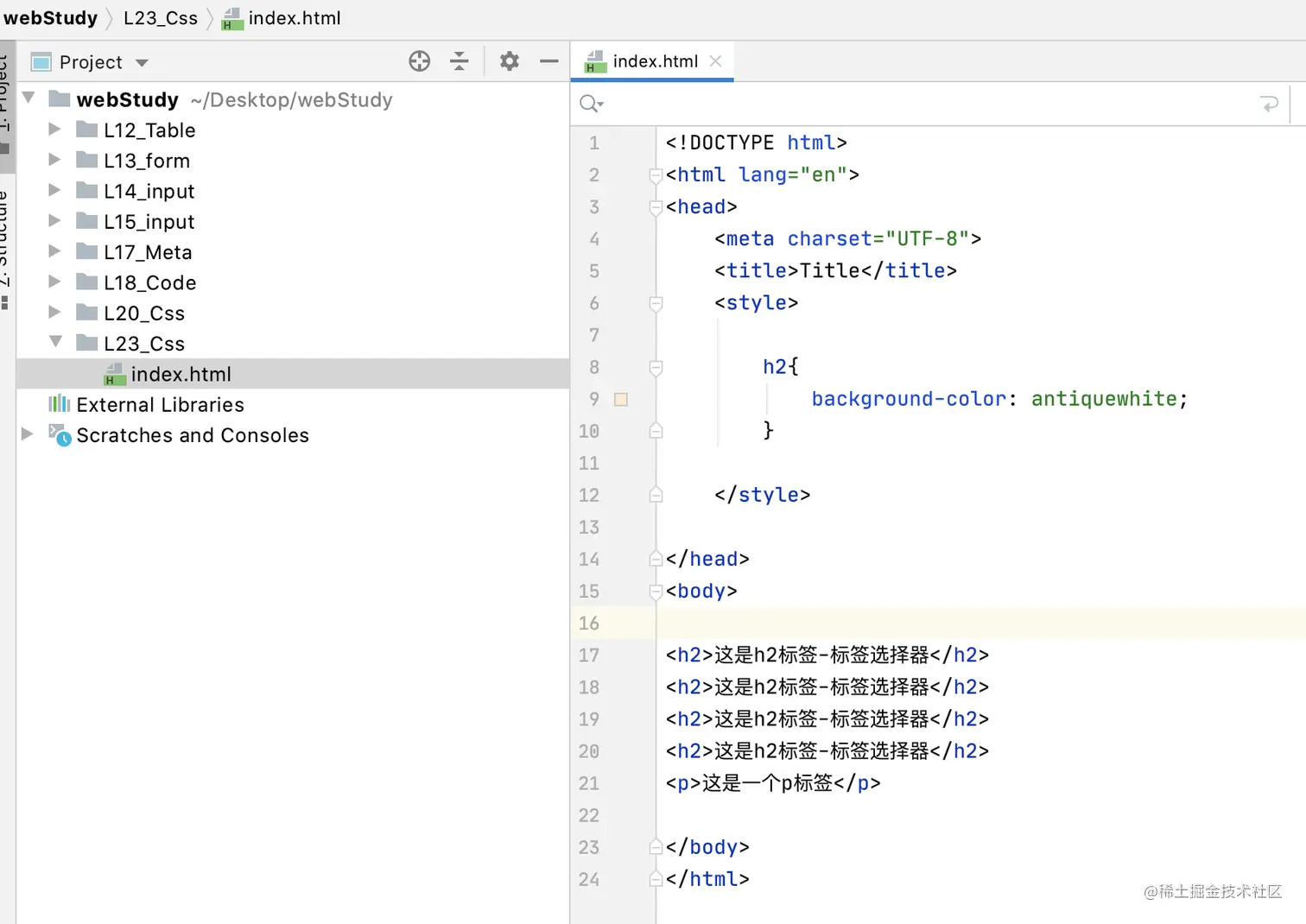Click index.html in the breadcrumb bar
The height and width of the screenshot is (924, 1306).
[282, 18]
